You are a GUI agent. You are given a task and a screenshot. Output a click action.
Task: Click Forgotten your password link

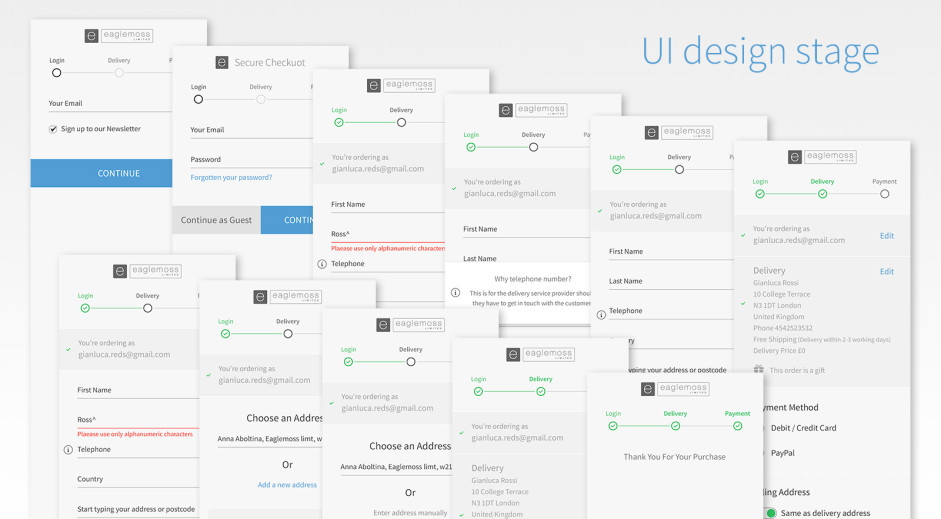coord(231,178)
